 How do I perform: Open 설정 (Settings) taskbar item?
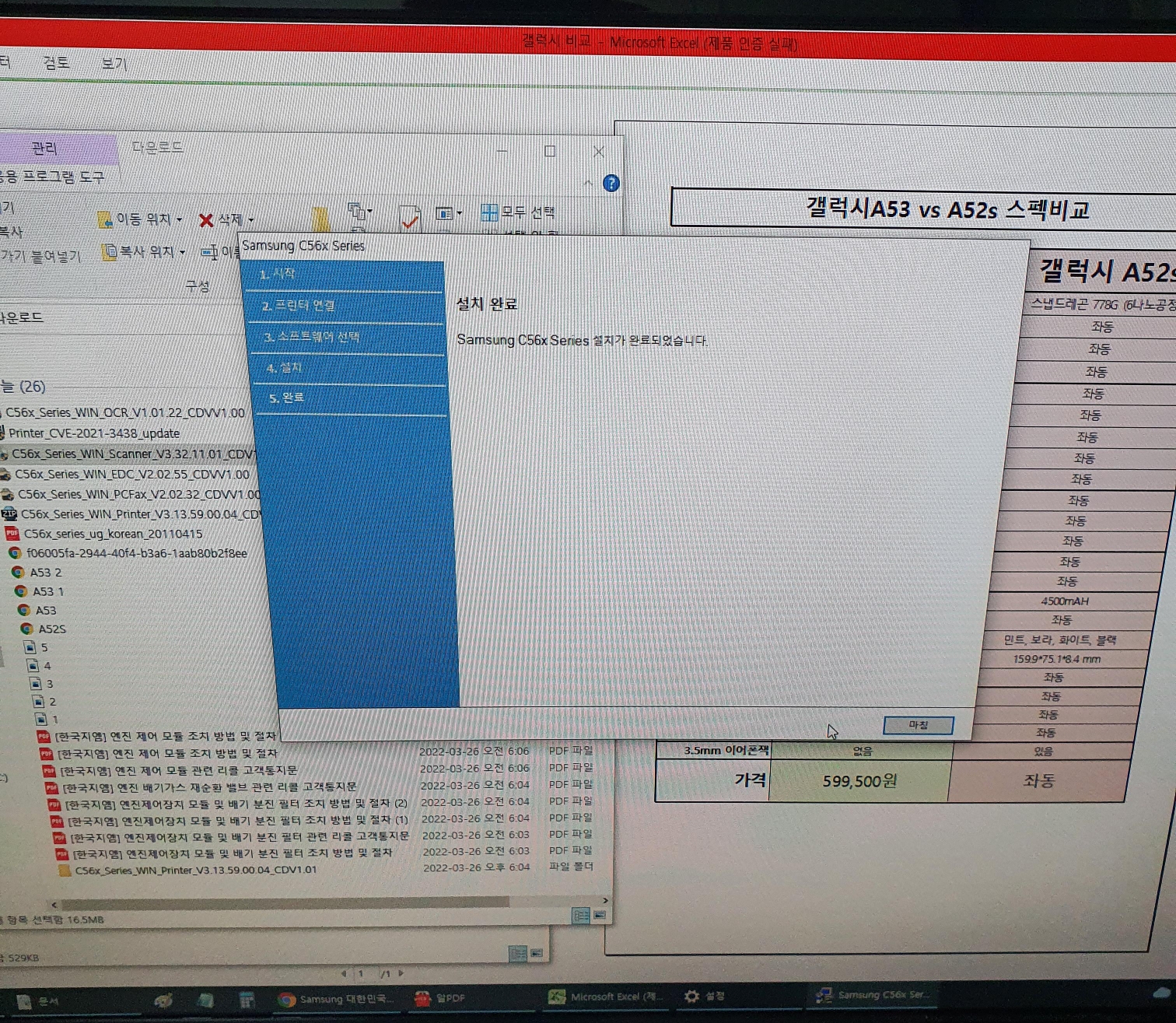[x=704, y=996]
